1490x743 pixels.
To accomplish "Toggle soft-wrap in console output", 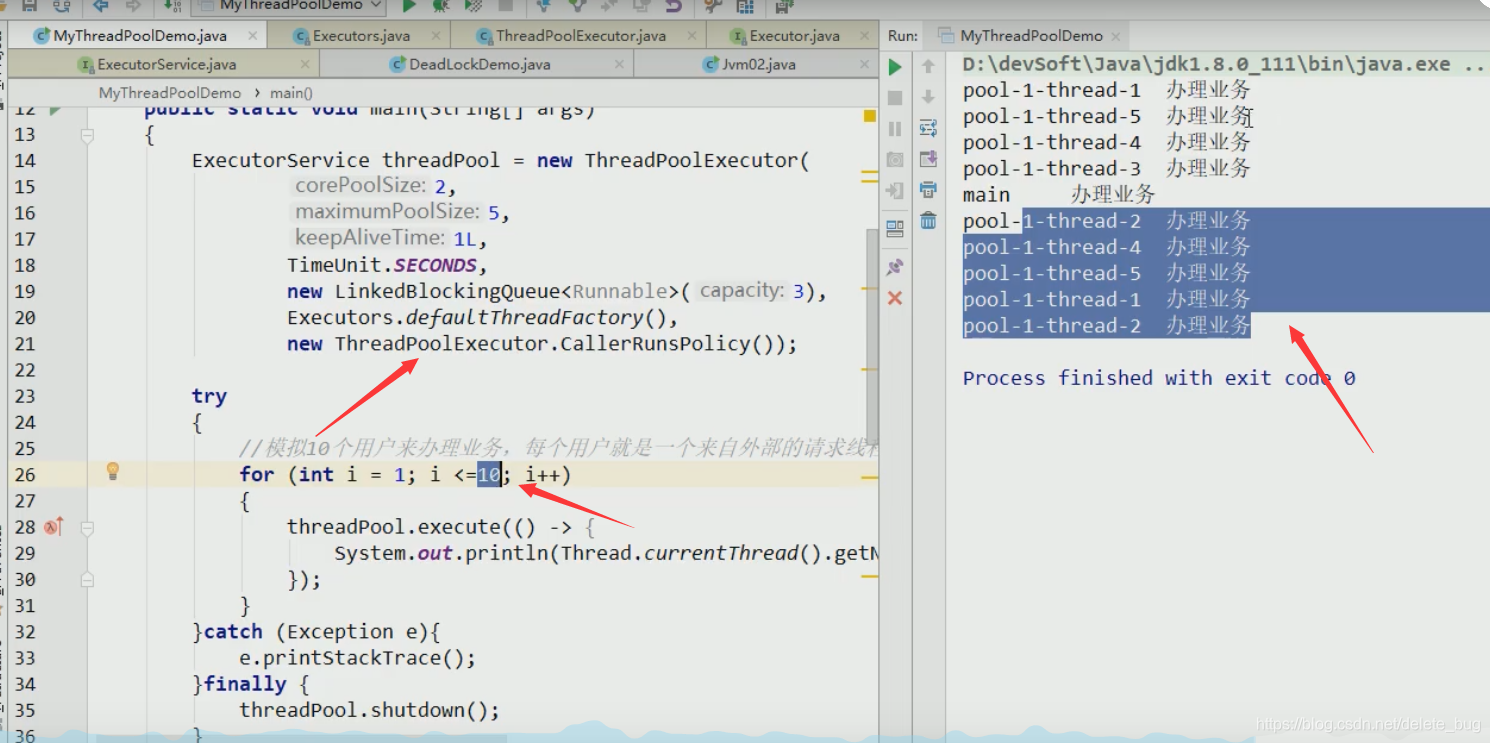I will point(928,129).
